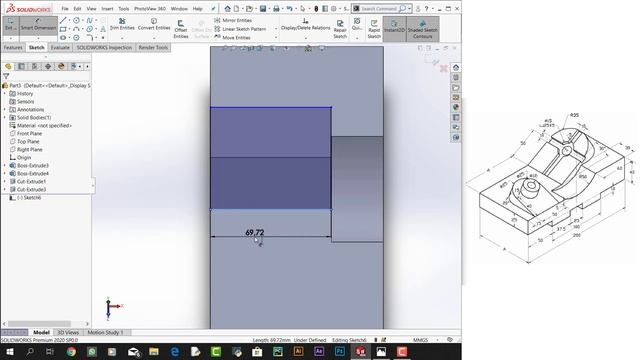
Task: Open the FeatureManager design tree tab
Action: point(8,66)
